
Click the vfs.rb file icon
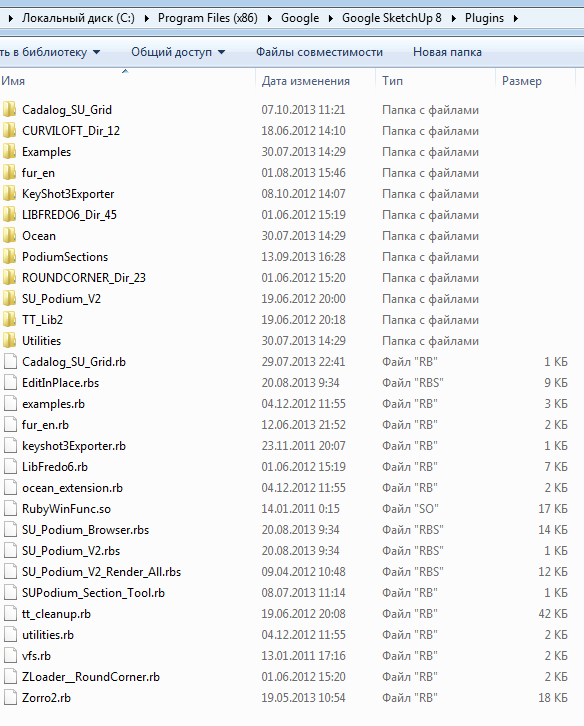click(x=10, y=656)
